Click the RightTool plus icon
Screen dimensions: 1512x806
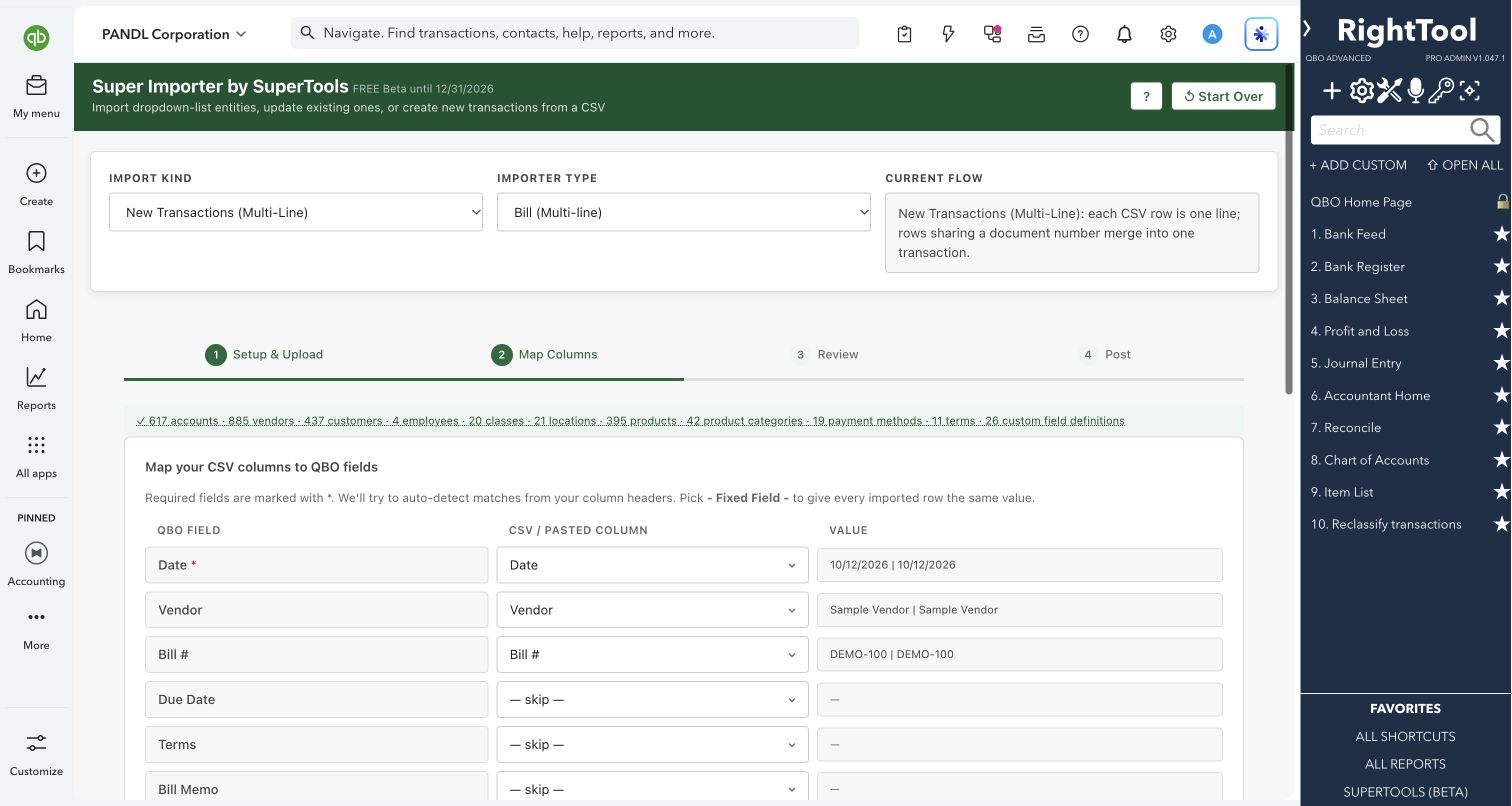[x=1332, y=92]
